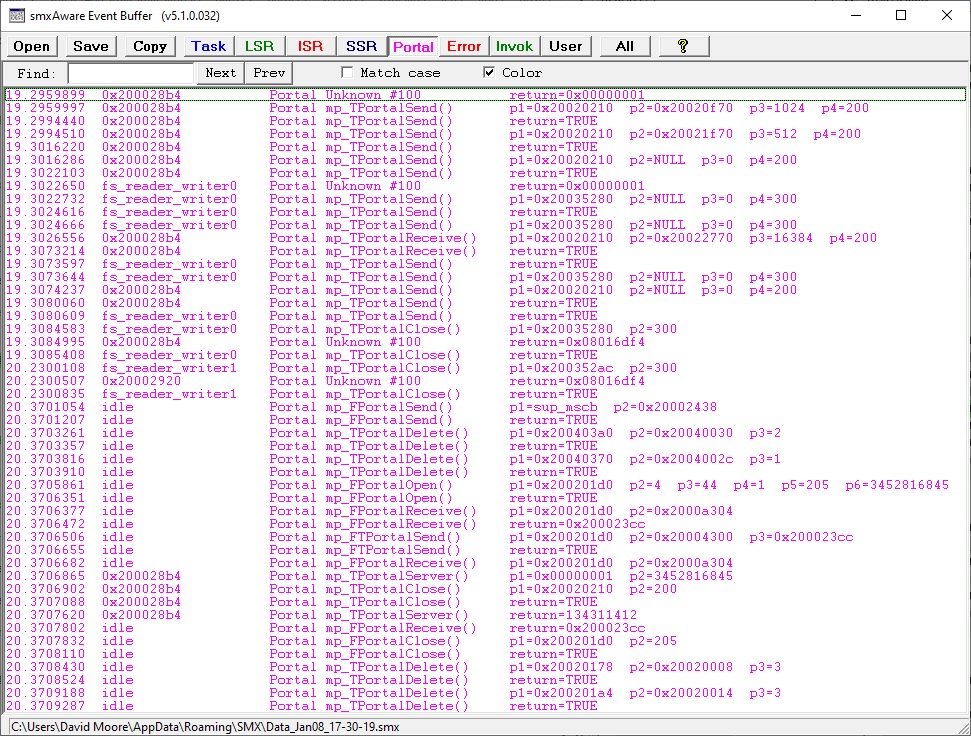Enable the Match case checkbox
971x736 pixels.
tap(347, 73)
